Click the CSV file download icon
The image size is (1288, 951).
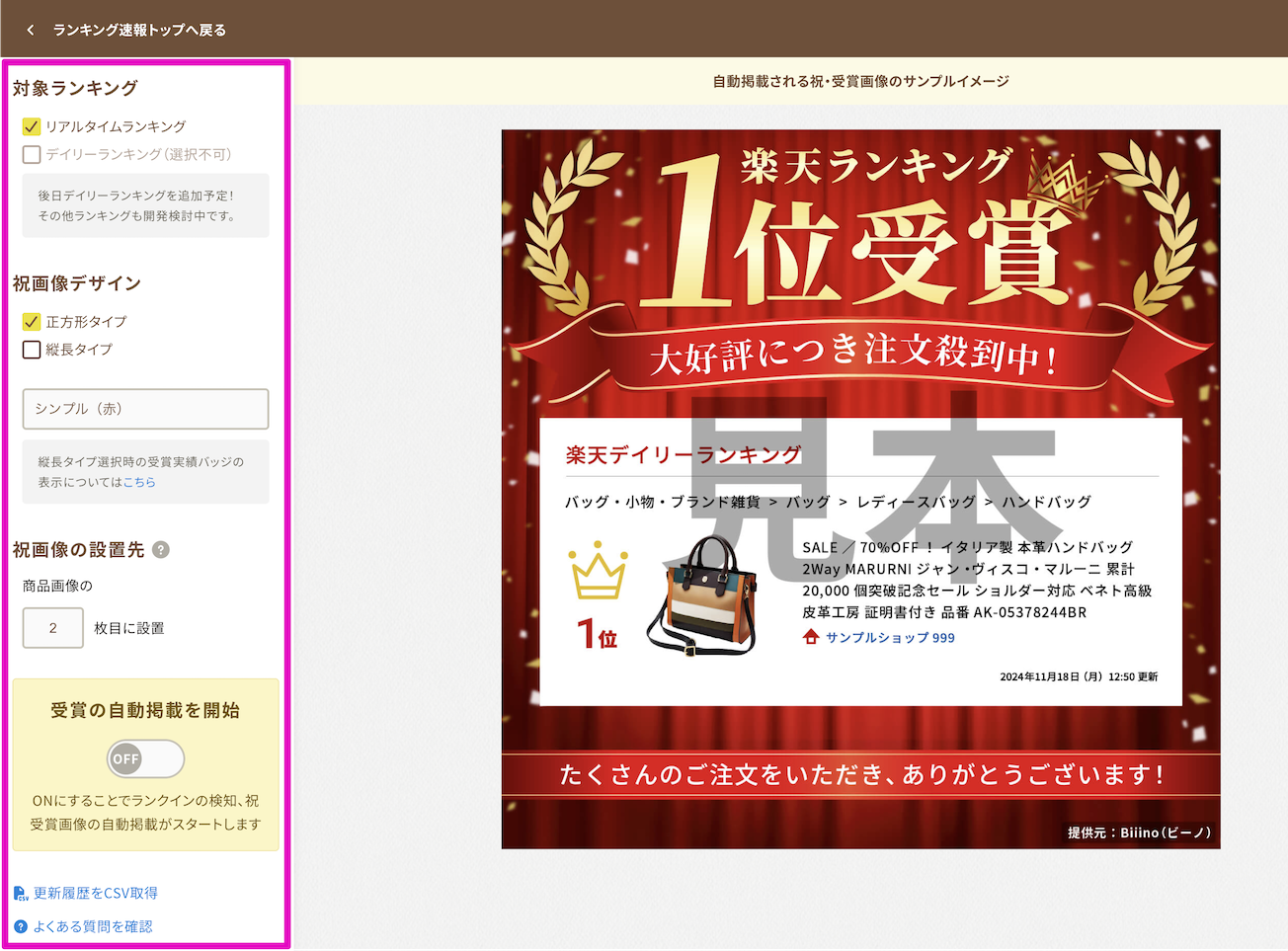[x=21, y=894]
